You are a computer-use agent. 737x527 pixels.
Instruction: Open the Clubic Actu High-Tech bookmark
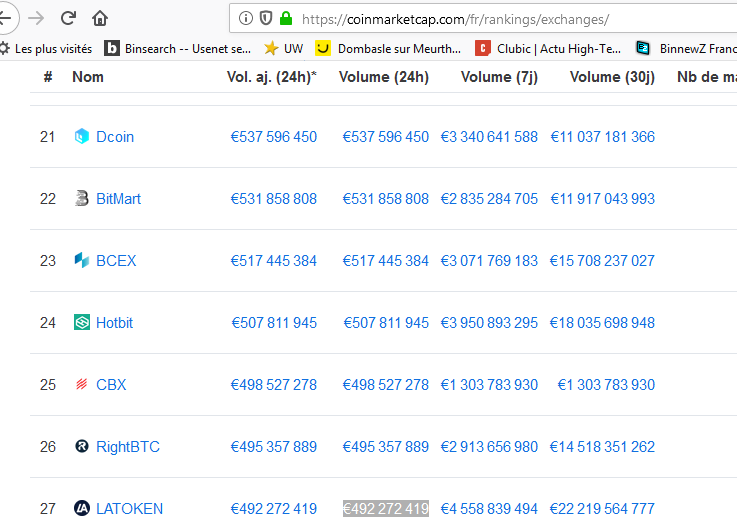tap(548, 48)
